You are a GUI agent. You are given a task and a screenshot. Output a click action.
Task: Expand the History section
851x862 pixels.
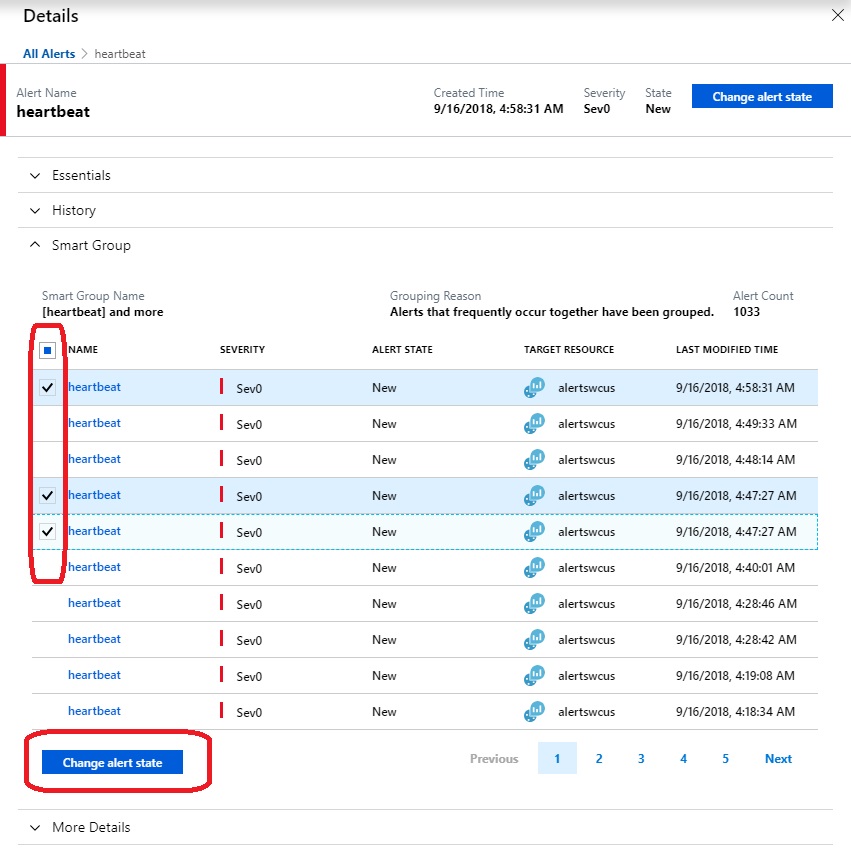pos(73,210)
